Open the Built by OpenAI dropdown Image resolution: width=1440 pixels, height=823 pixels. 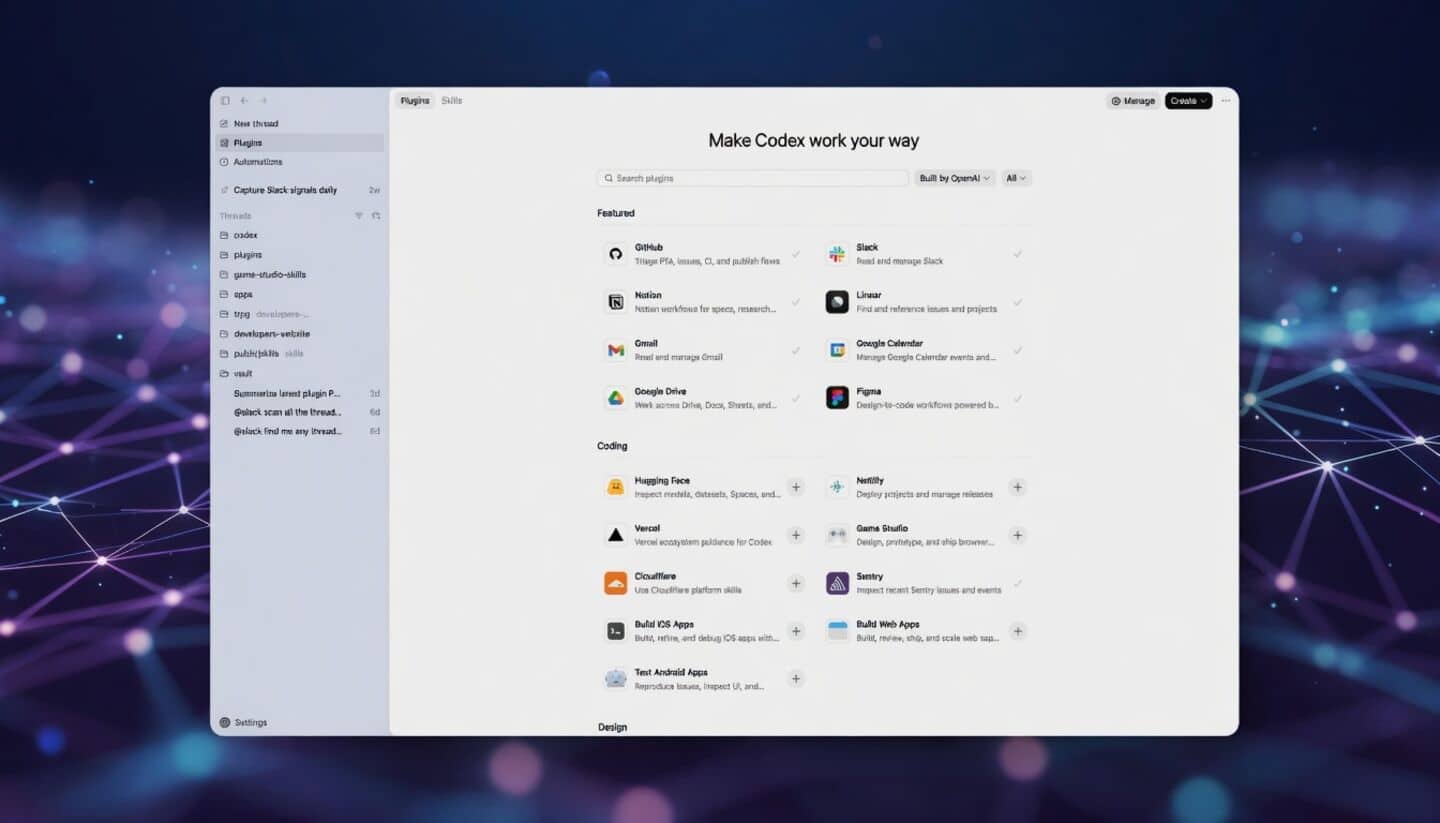click(x=955, y=178)
